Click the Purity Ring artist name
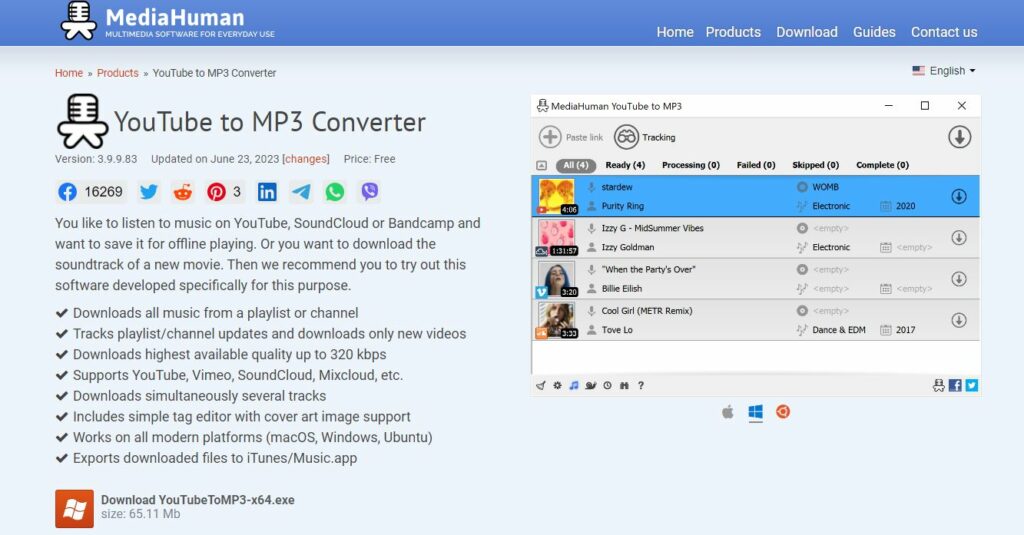 [x=622, y=206]
